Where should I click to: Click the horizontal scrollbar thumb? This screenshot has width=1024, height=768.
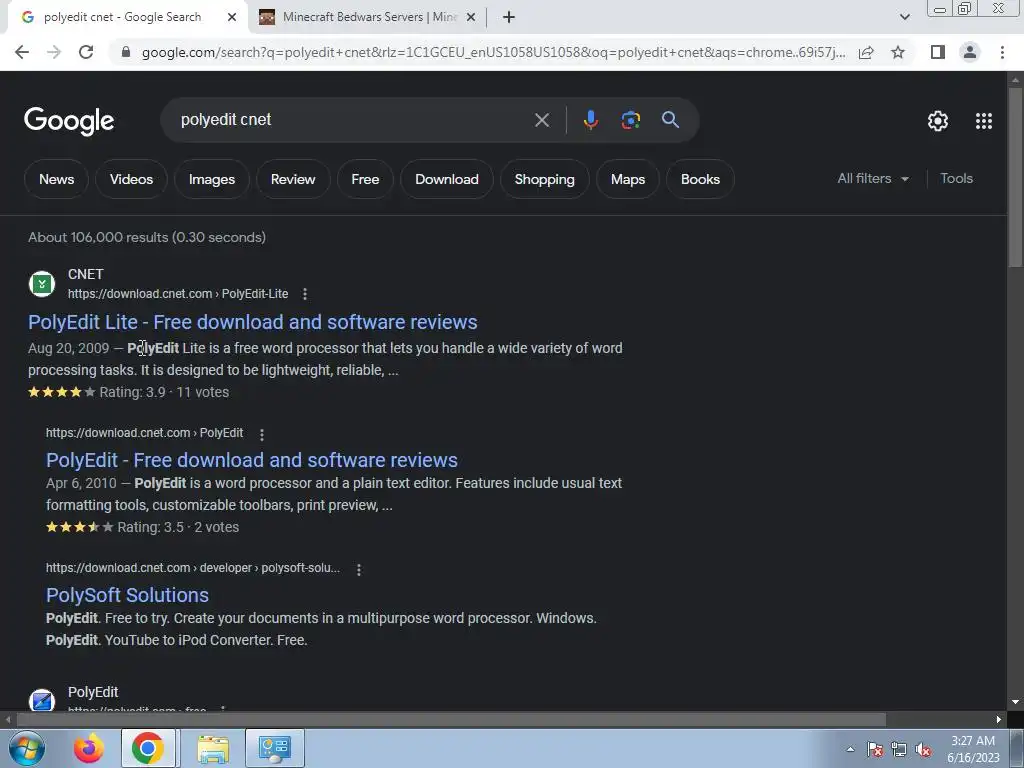(x=451, y=720)
